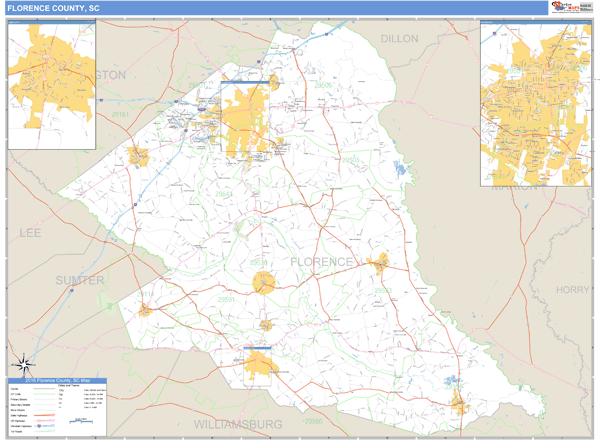This screenshot has width=600, height=440.
Task: Click the LEE county label
Action: pos(30,233)
